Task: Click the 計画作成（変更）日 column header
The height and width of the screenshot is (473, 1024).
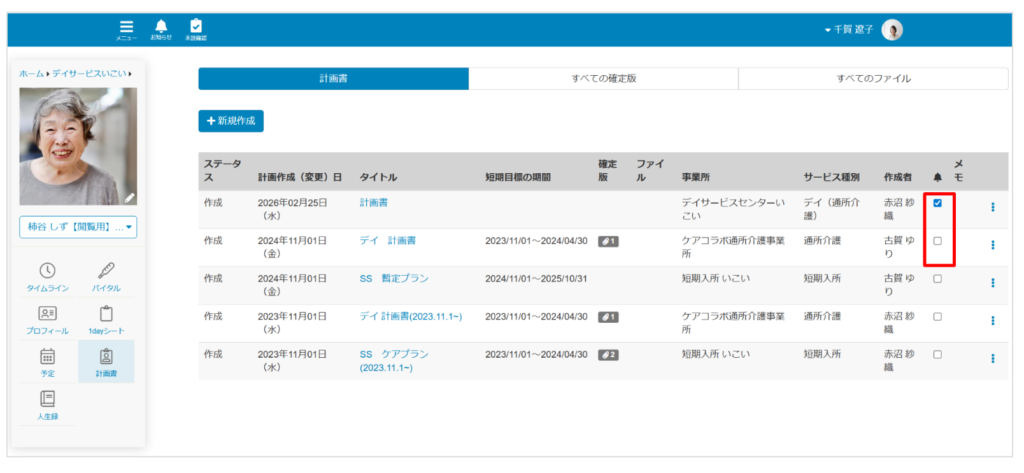Action: [x=300, y=177]
